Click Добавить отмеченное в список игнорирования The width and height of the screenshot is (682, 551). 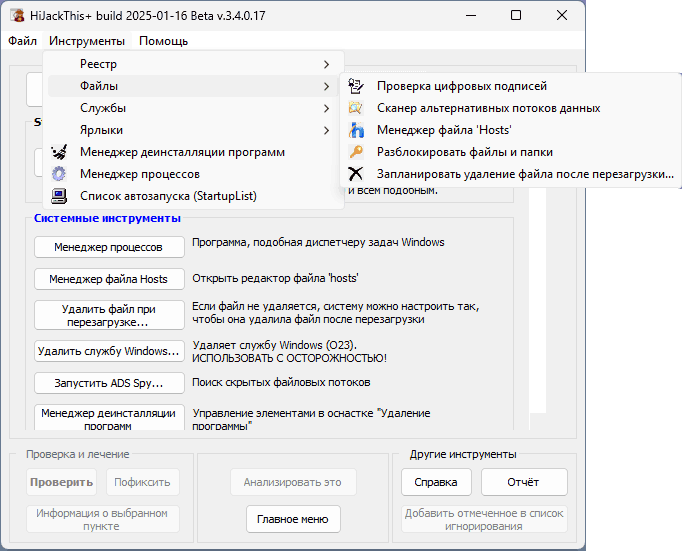tap(484, 519)
